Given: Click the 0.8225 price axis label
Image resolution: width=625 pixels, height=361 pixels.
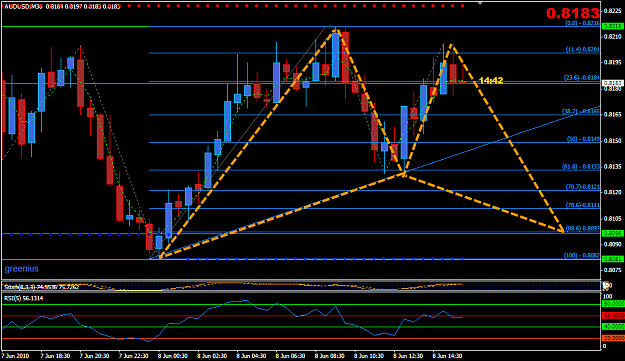Looking at the screenshot, I should 613,11.
